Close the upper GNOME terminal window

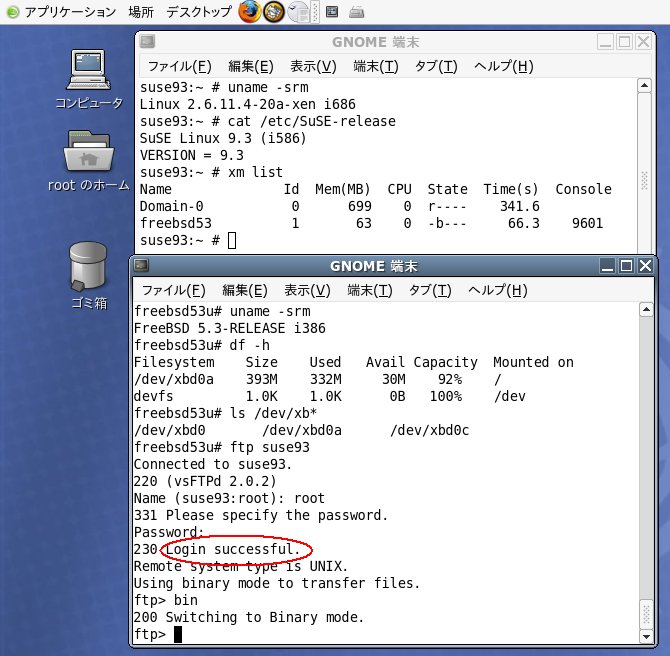point(643,42)
